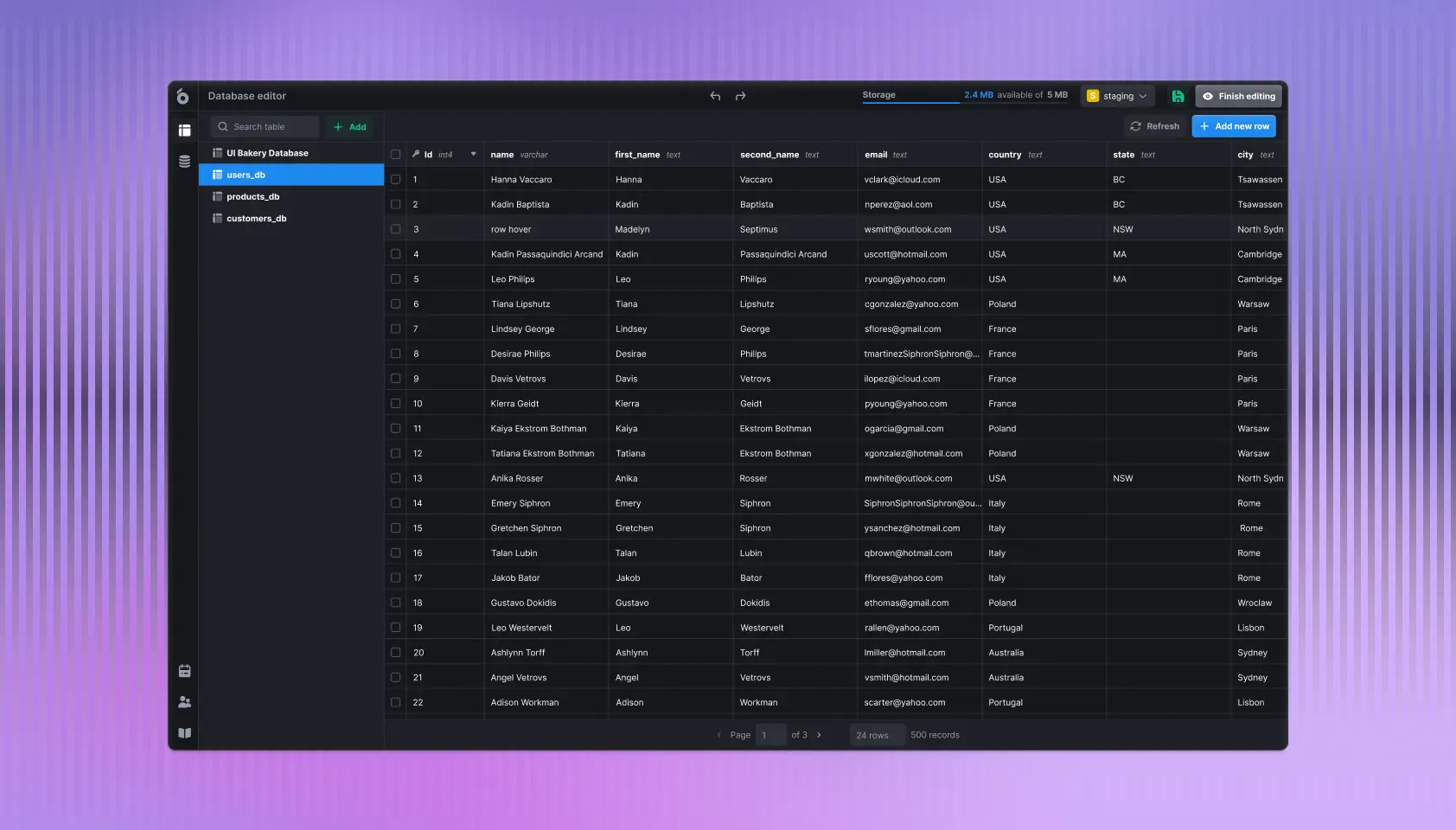Select the checkbox beside Leo Philips row
This screenshot has height=830, width=1456.
(x=396, y=278)
